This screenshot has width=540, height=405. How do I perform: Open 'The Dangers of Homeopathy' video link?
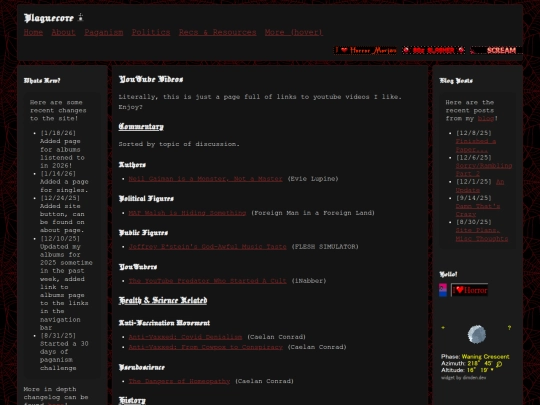(x=179, y=381)
